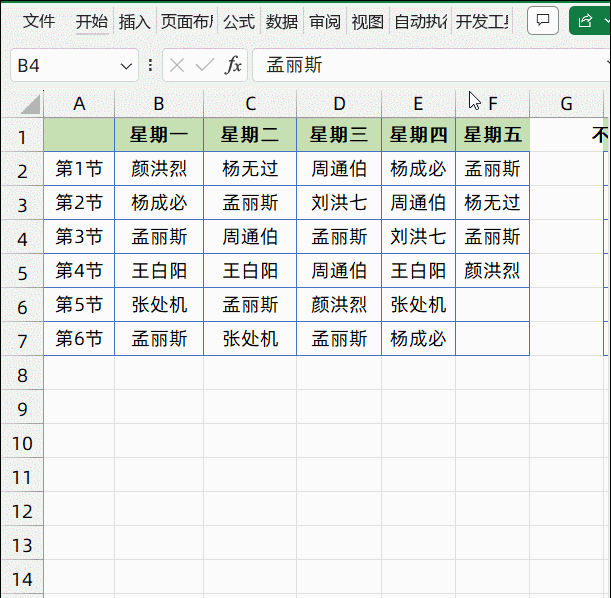
Task: Open the comments pane icon
Action: coord(543,21)
